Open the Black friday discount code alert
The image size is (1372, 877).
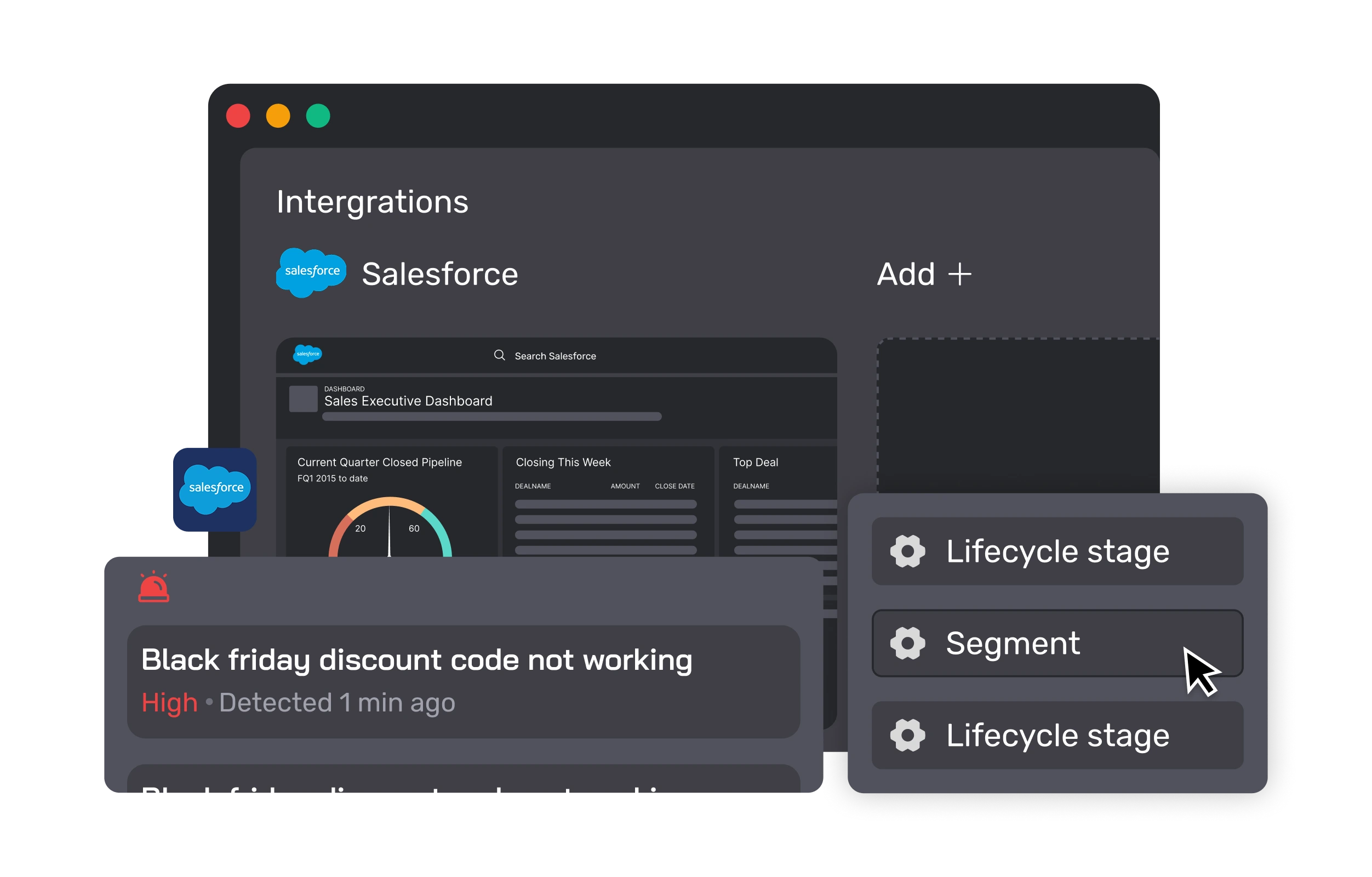(x=462, y=681)
